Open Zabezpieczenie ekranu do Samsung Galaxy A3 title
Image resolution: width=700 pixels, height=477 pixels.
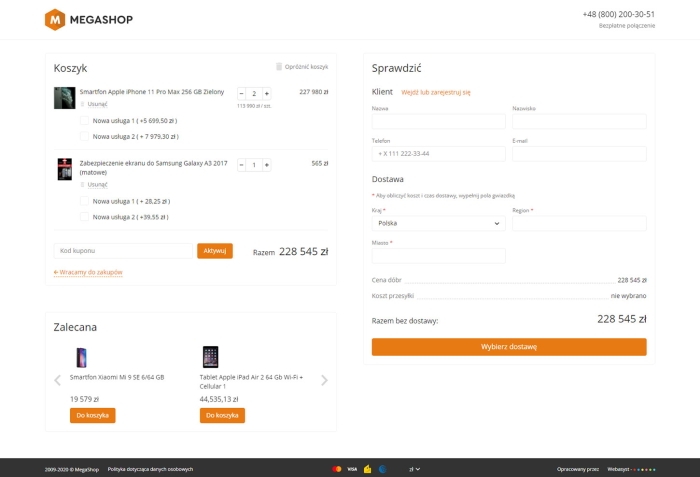[x=154, y=168]
